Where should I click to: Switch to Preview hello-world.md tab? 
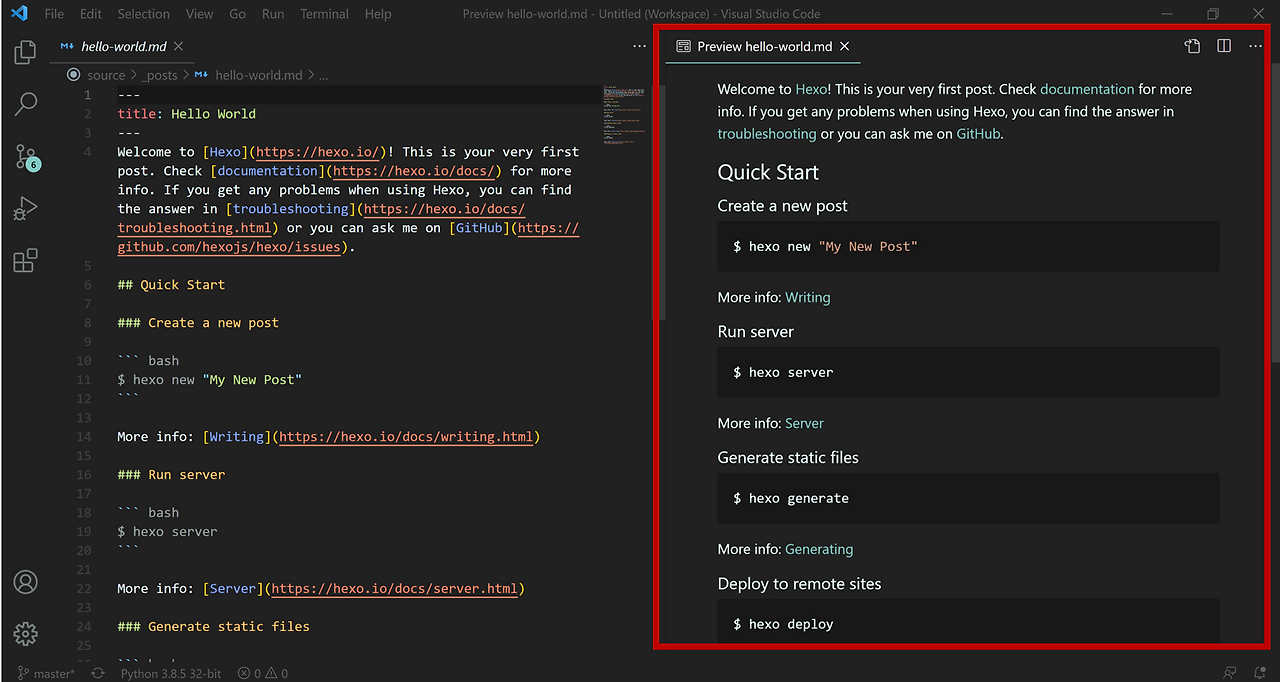(765, 46)
